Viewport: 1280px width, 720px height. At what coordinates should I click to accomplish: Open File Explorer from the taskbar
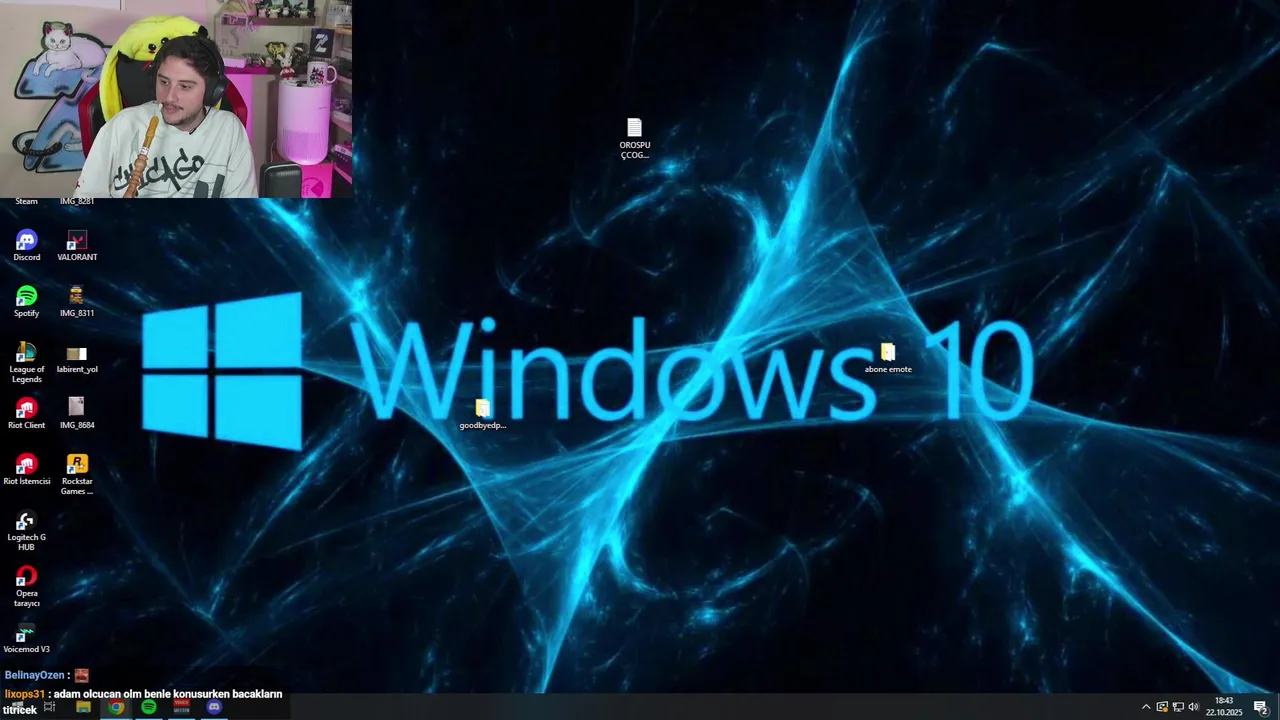[x=83, y=707]
